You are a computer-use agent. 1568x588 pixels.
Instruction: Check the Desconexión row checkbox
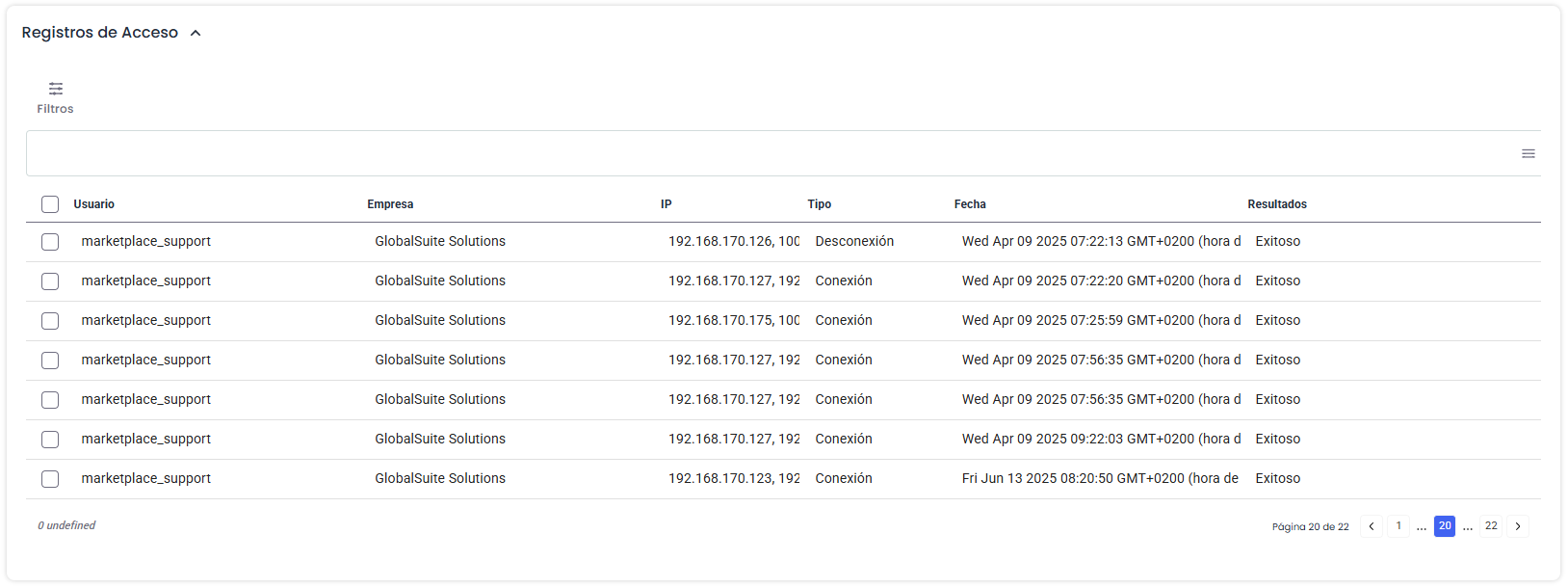coord(50,242)
